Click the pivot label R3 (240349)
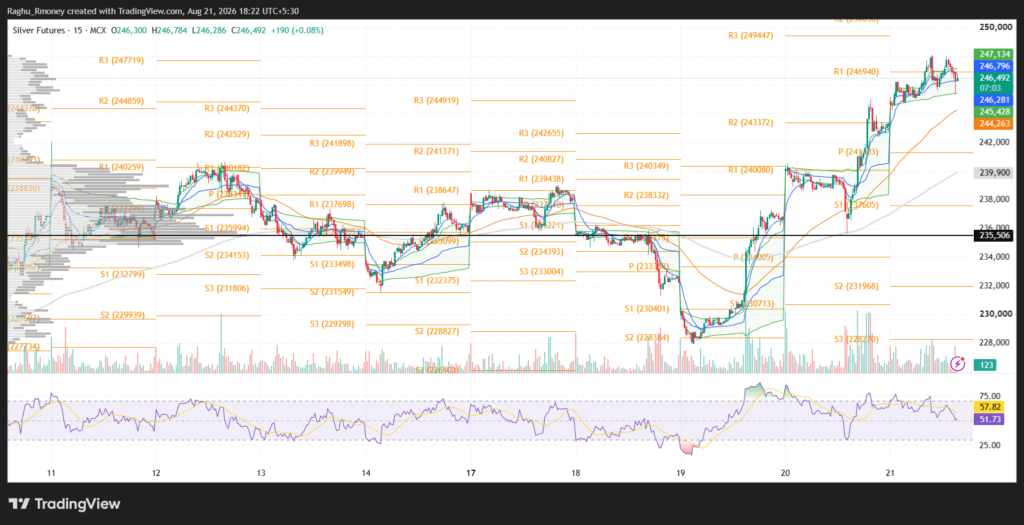The image size is (1024, 525). 647,167
